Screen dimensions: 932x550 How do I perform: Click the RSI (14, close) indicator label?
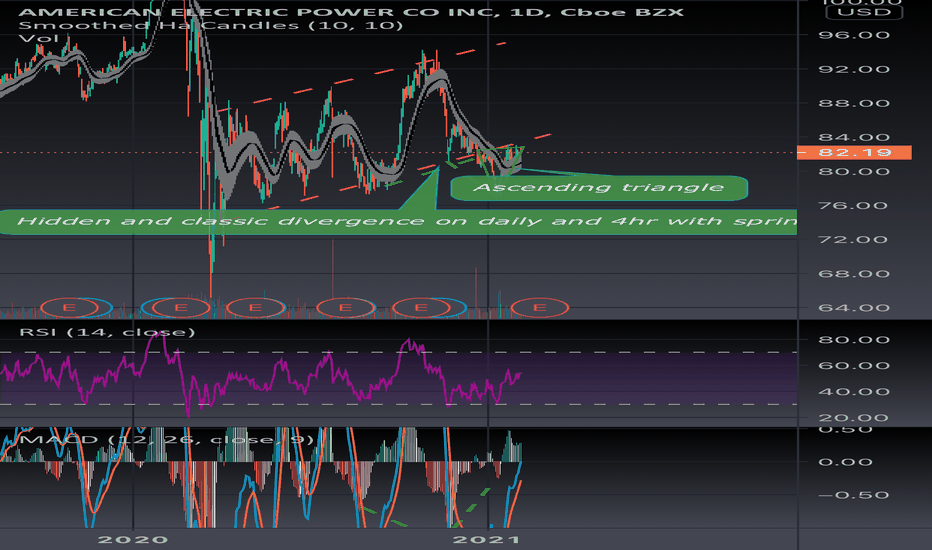107,332
